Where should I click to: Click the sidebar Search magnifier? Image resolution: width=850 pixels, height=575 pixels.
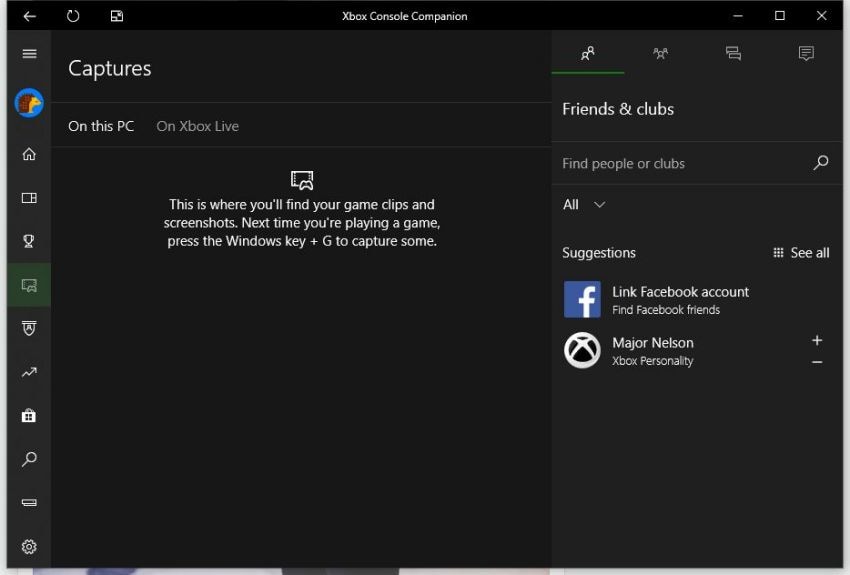click(x=29, y=459)
